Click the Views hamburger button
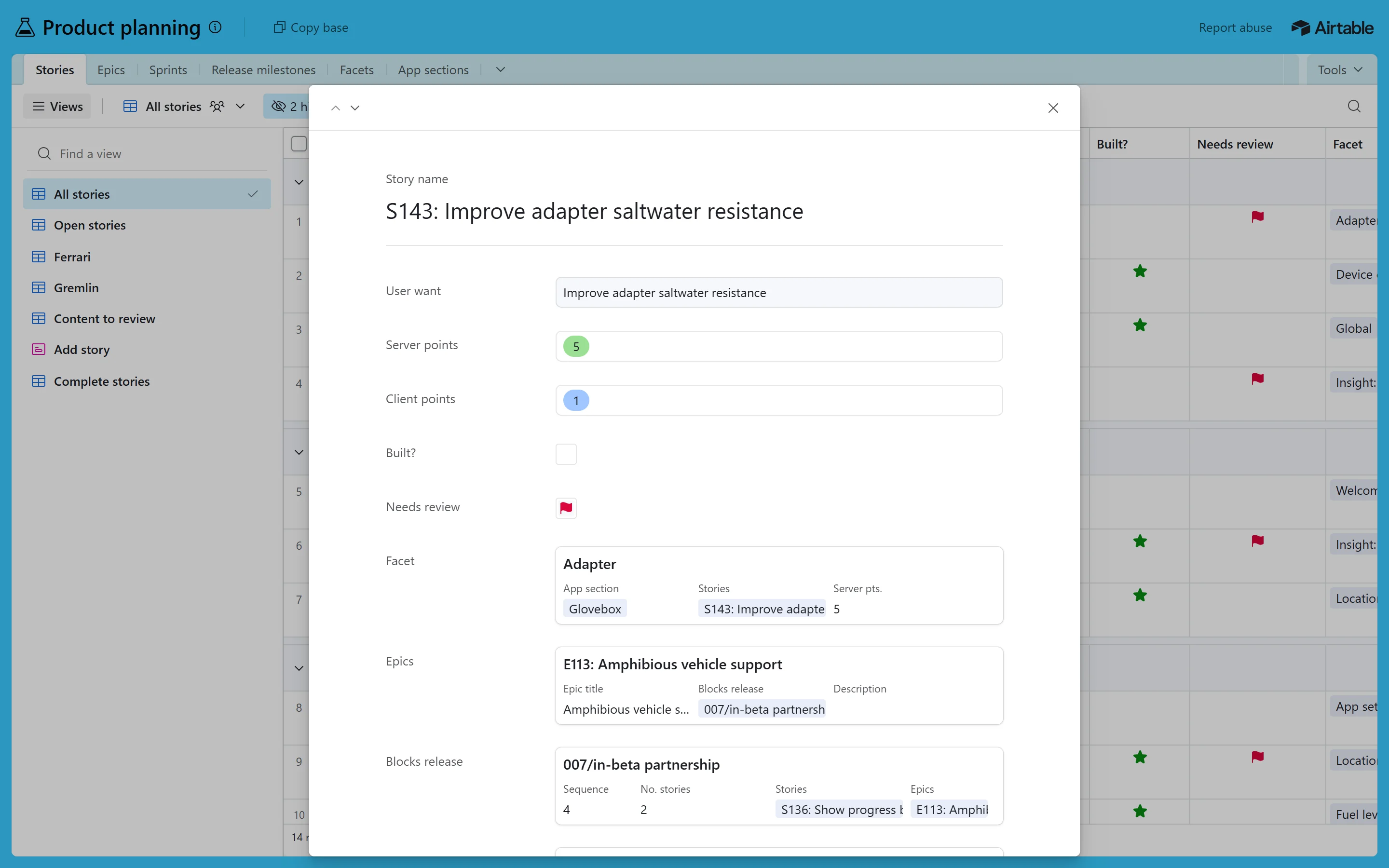 click(x=57, y=106)
